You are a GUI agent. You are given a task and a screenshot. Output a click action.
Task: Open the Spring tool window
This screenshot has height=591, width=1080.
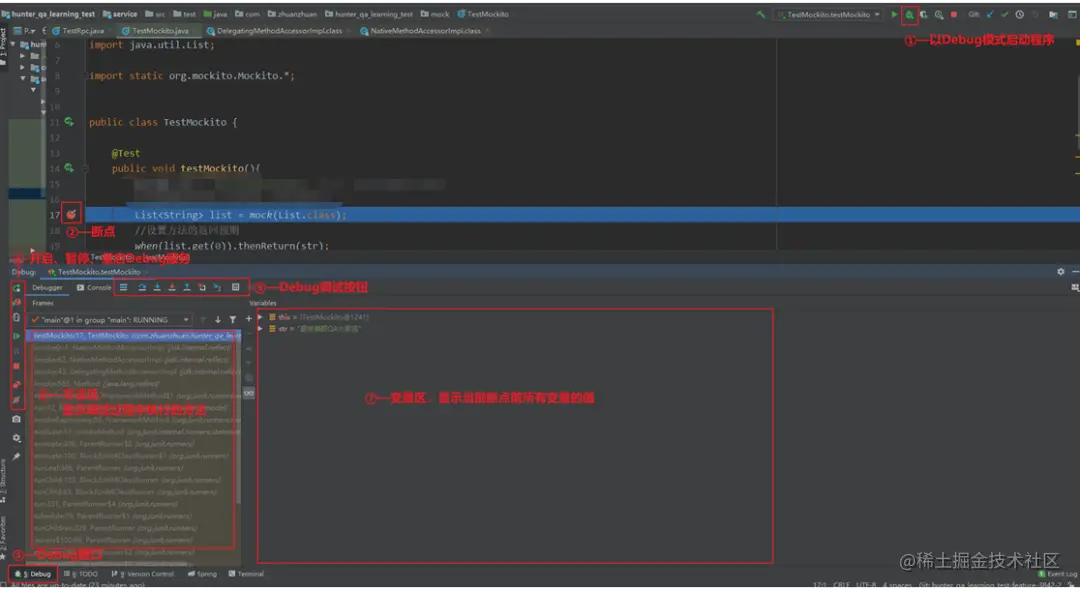[x=202, y=574]
